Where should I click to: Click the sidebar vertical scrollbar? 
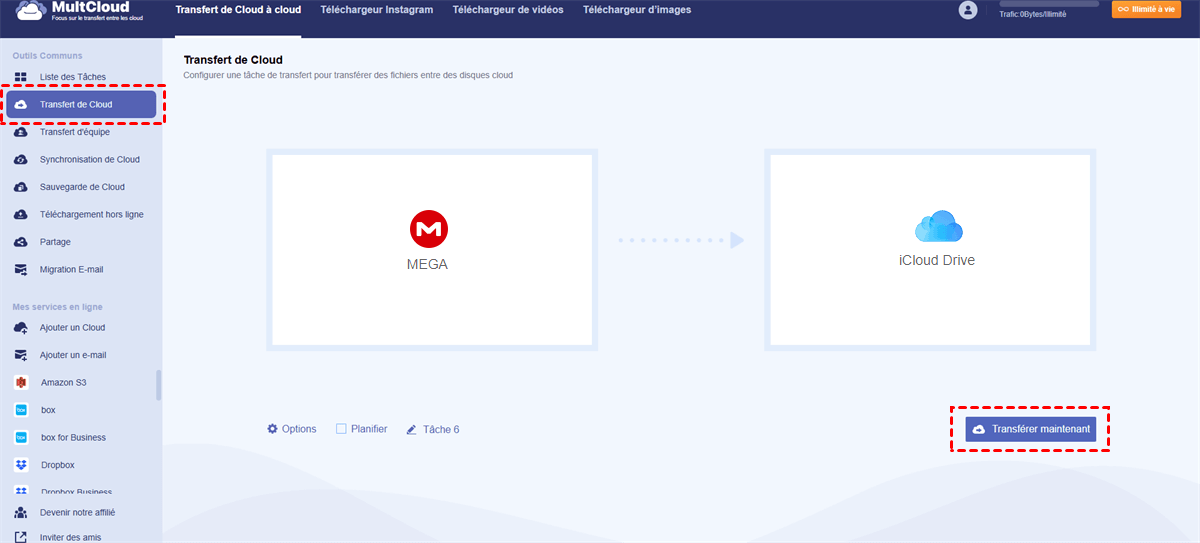click(158, 385)
